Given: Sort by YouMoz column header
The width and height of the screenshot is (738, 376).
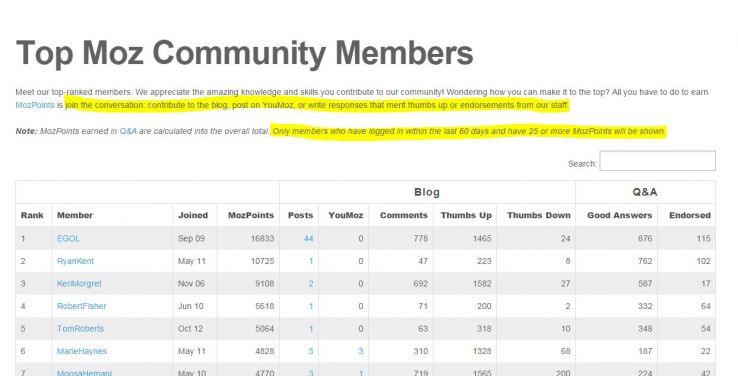Looking at the screenshot, I should pyautogui.click(x=346, y=216).
